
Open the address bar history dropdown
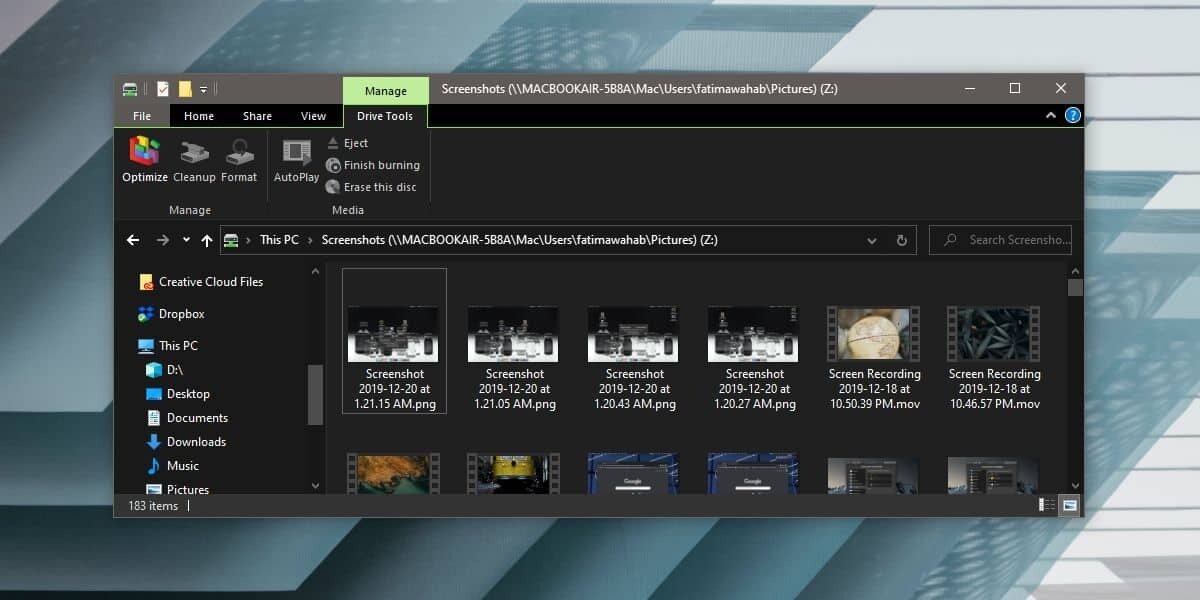click(x=871, y=240)
